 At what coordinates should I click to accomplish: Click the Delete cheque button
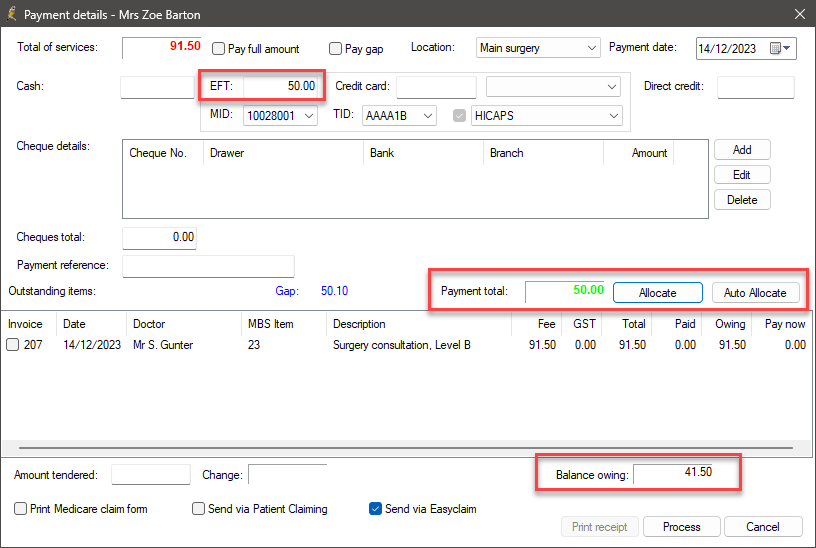click(x=742, y=200)
